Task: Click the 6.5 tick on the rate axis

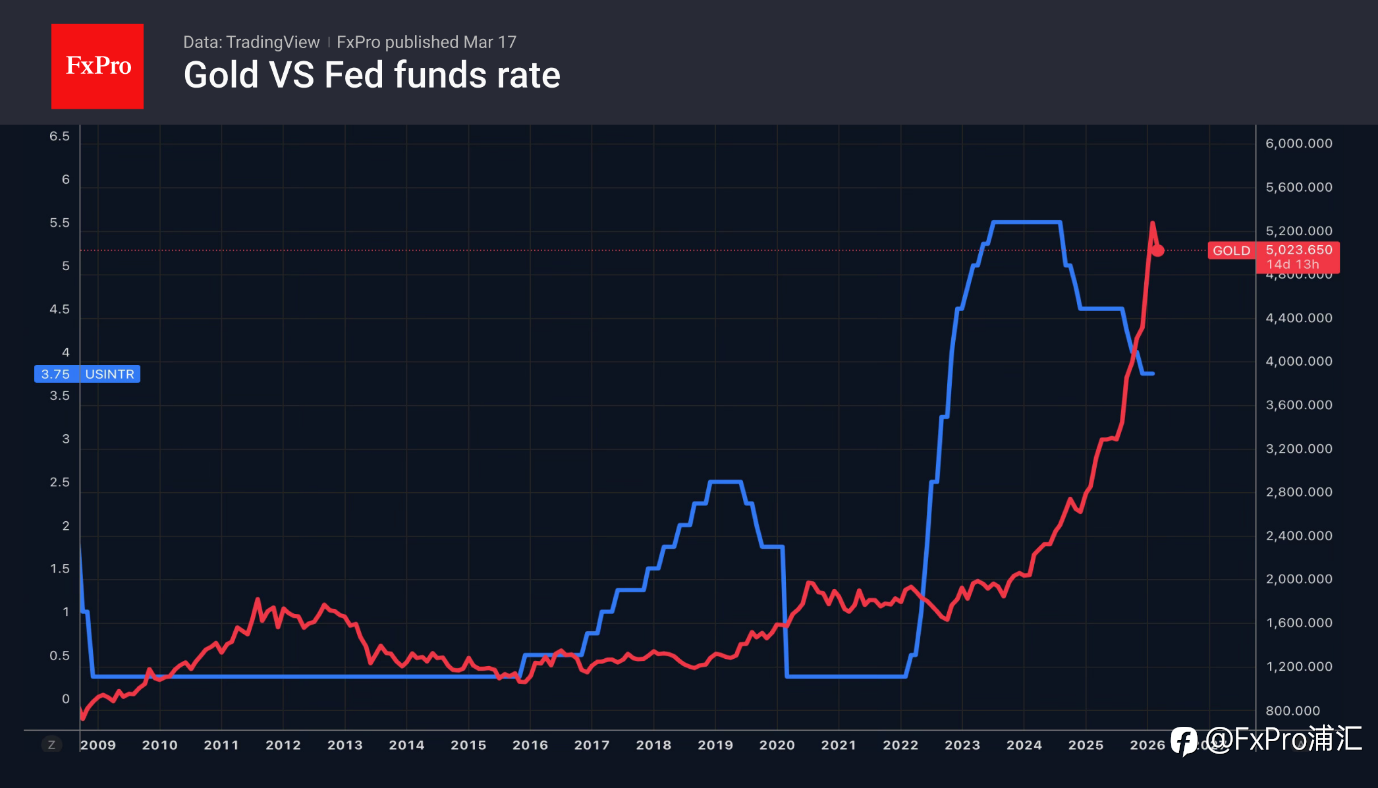Action: [60, 136]
